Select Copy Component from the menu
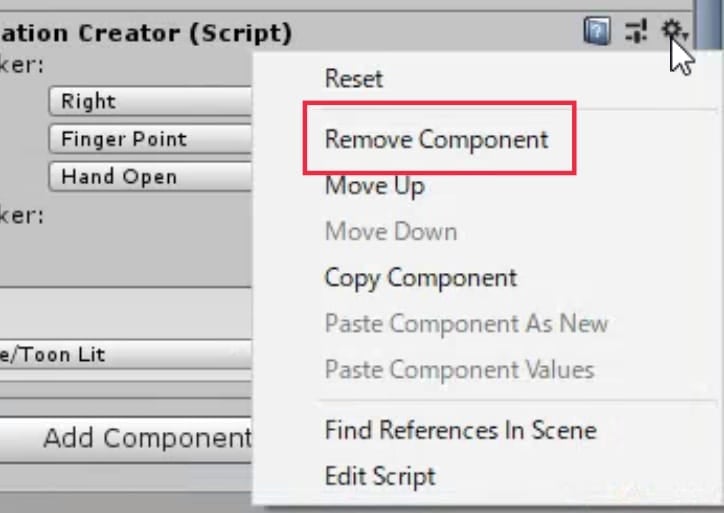Image resolution: width=724 pixels, height=513 pixels. [x=421, y=278]
